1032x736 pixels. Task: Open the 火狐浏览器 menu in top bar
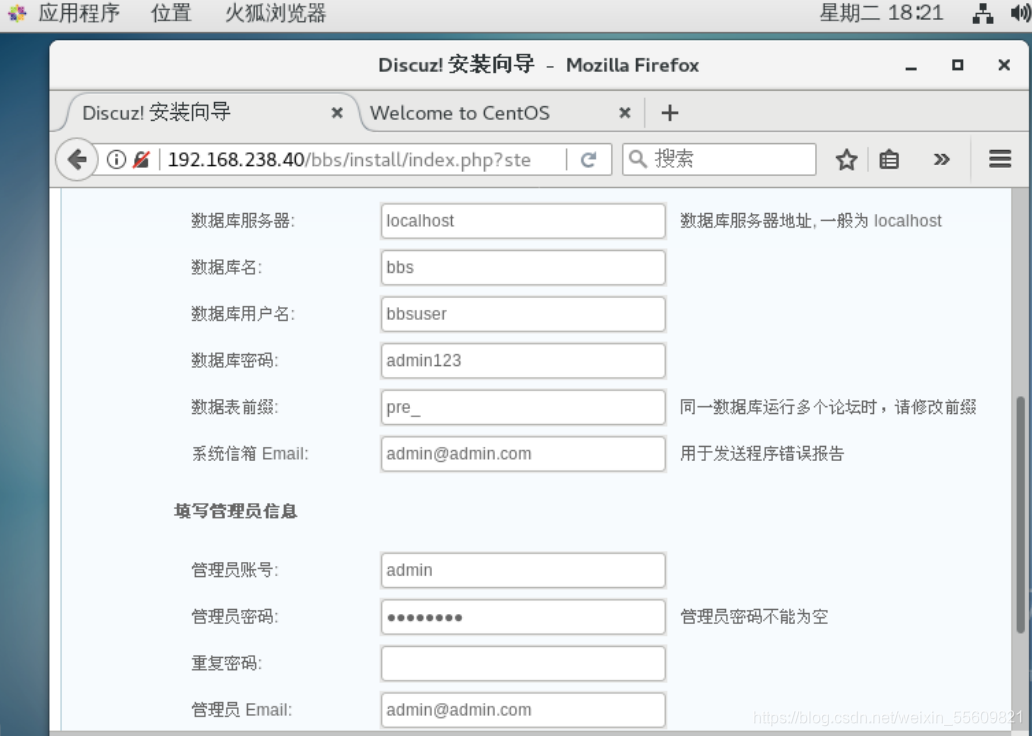[x=275, y=13]
